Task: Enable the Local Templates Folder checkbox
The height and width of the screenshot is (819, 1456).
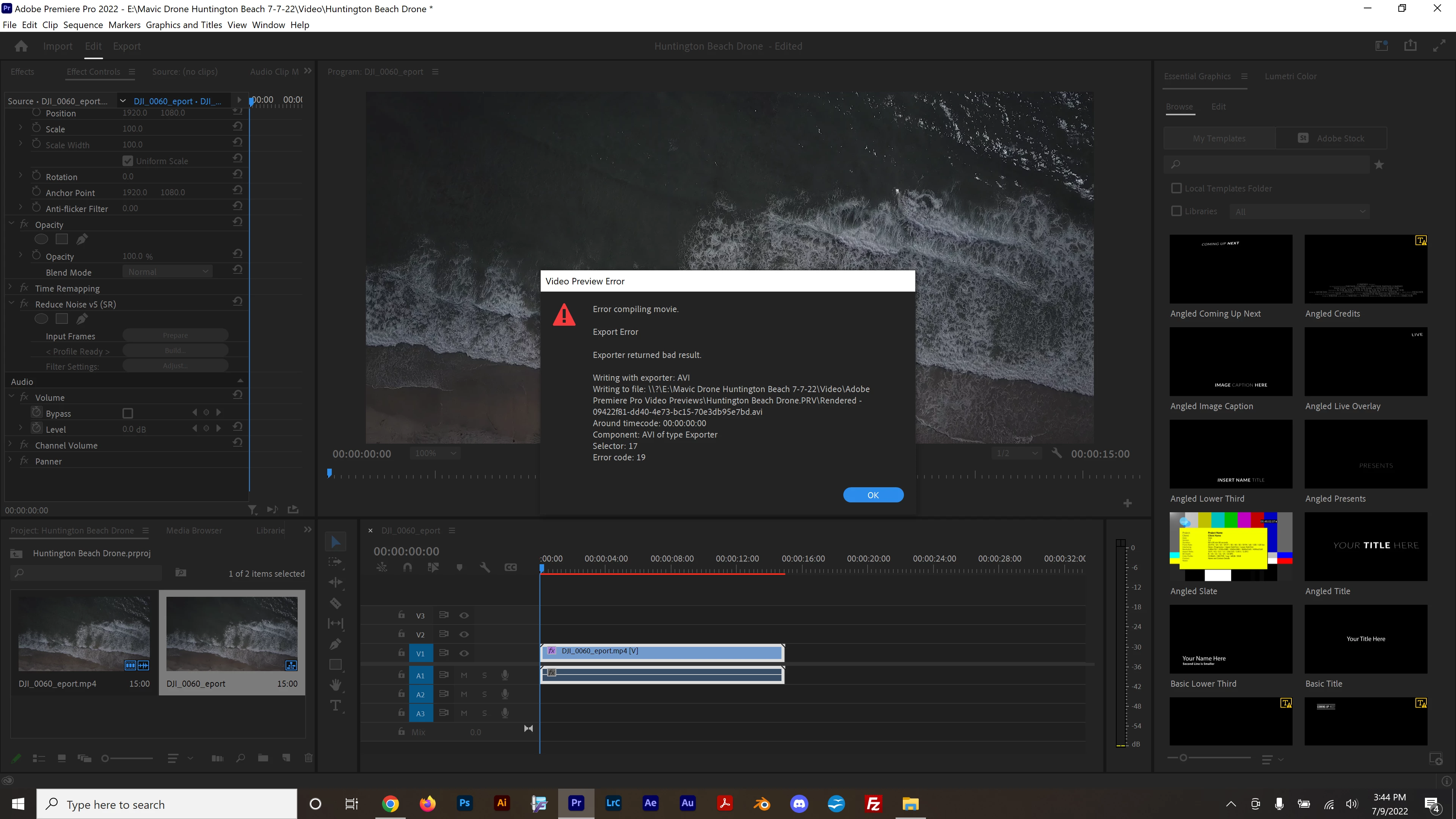Action: point(1176,188)
